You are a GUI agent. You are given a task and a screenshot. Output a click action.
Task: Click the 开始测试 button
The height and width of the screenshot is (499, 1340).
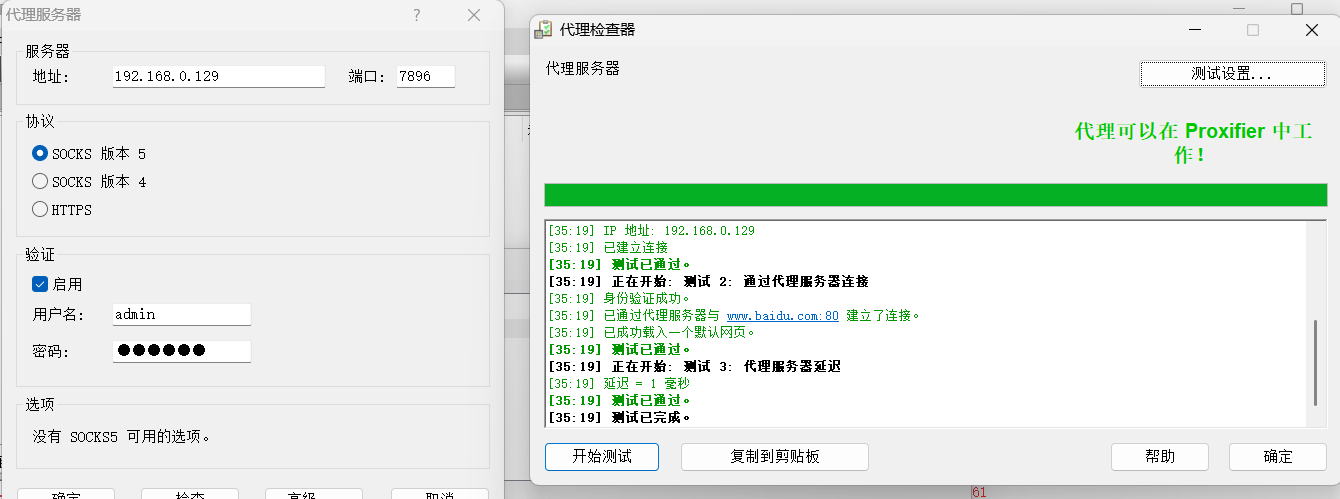pos(602,456)
